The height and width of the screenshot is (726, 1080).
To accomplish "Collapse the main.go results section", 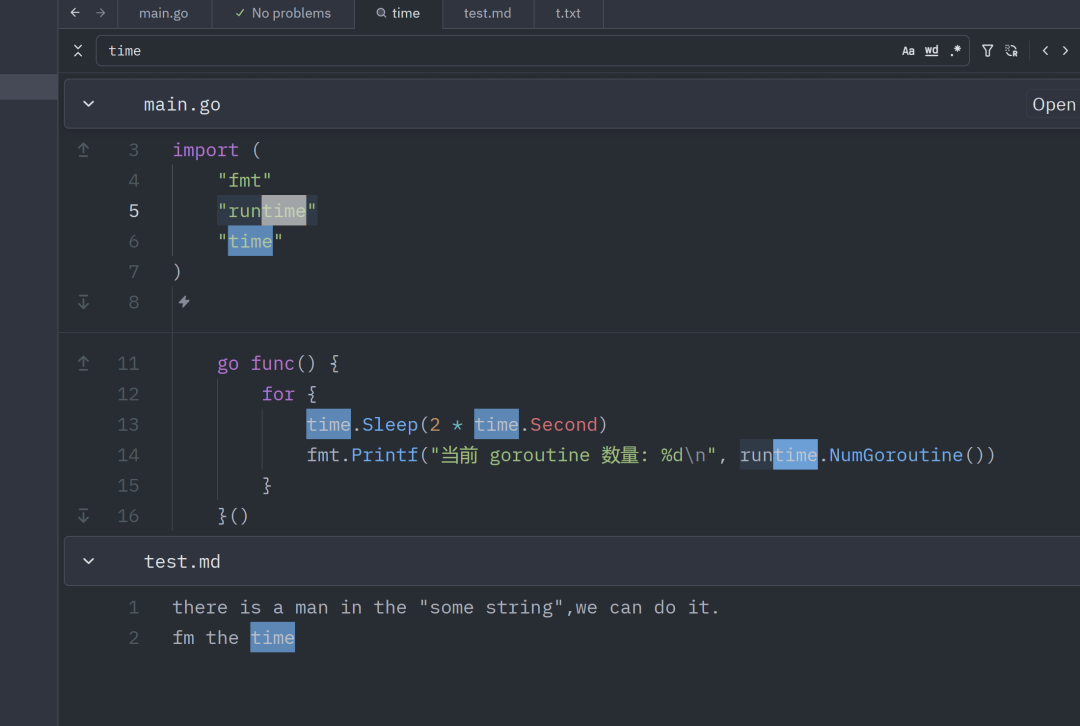I will (x=88, y=104).
